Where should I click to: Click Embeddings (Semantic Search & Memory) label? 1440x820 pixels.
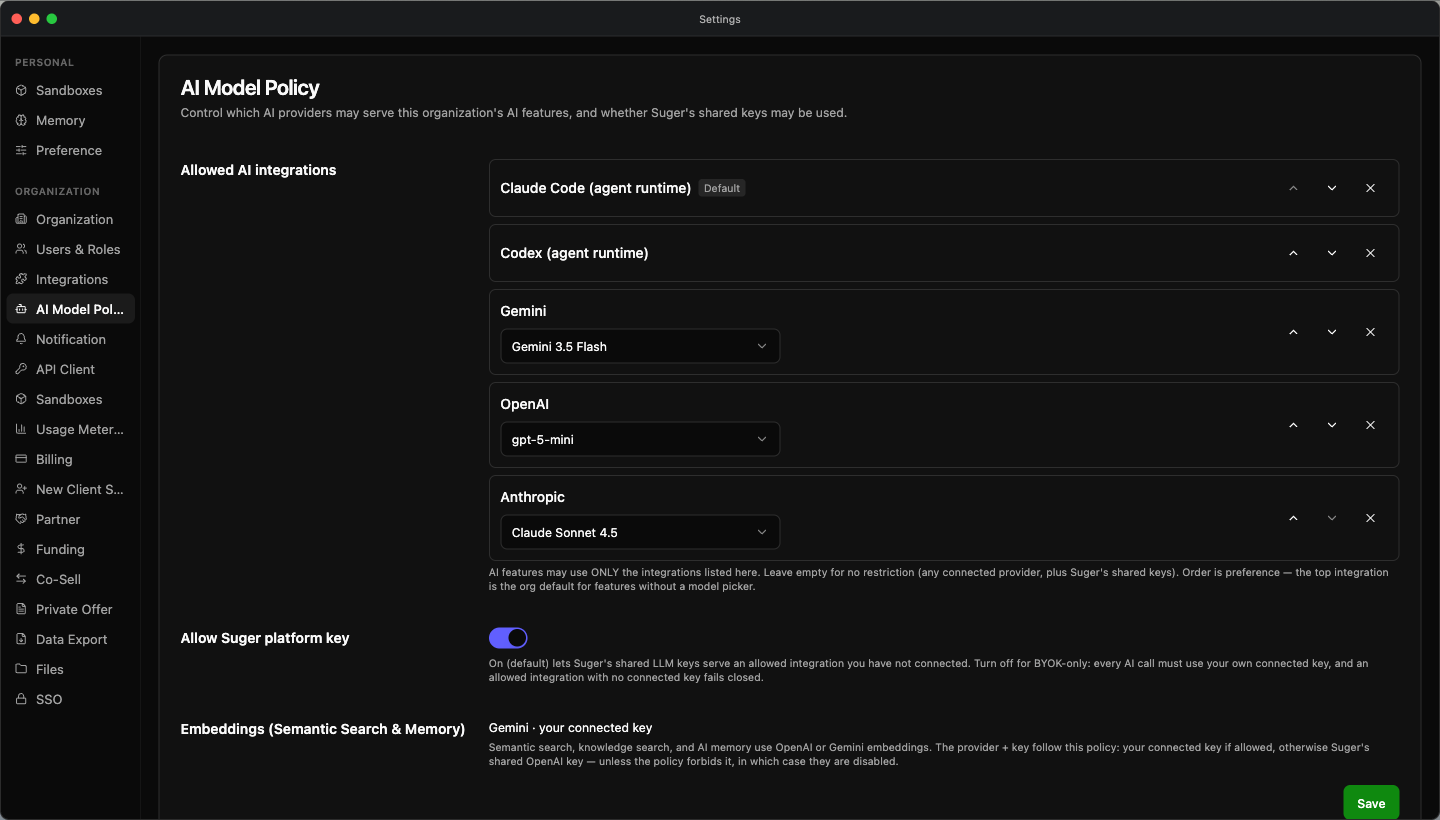pos(322,729)
